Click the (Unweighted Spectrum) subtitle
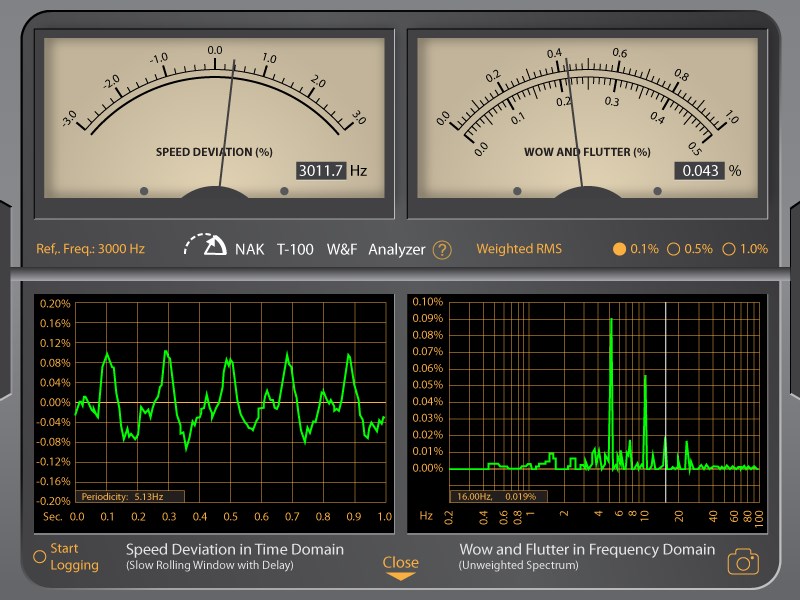 pyautogui.click(x=518, y=565)
